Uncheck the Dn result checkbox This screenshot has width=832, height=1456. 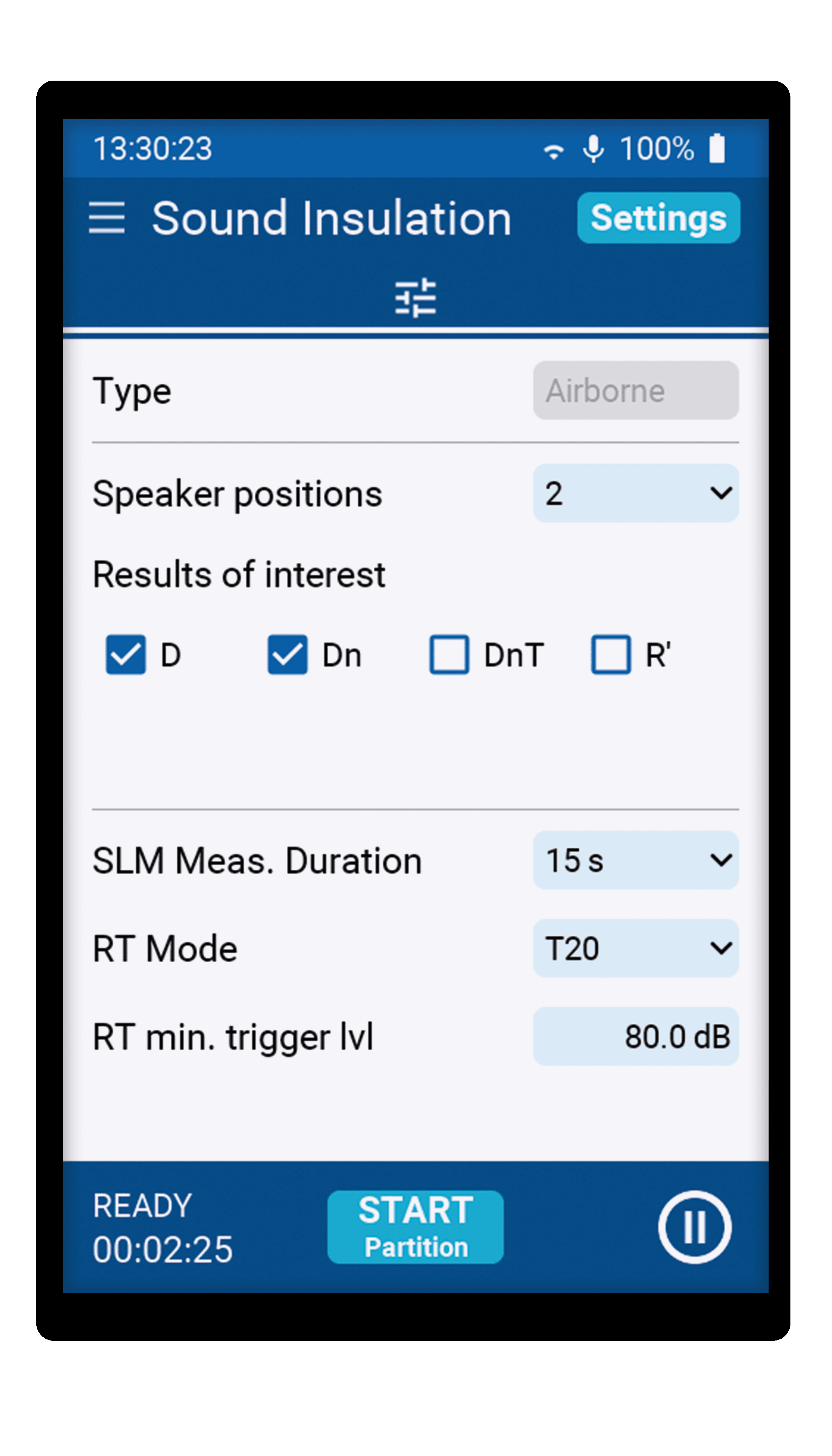[x=287, y=655]
